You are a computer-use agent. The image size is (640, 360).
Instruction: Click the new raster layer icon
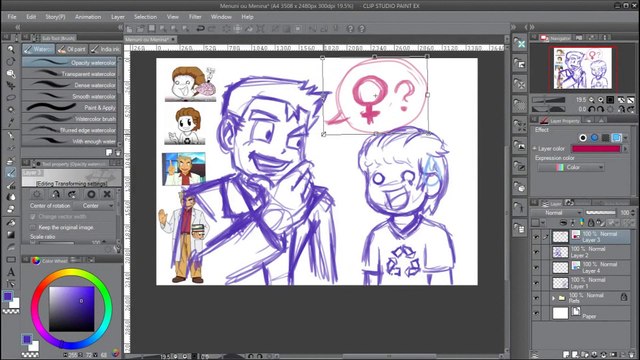click(x=567, y=354)
